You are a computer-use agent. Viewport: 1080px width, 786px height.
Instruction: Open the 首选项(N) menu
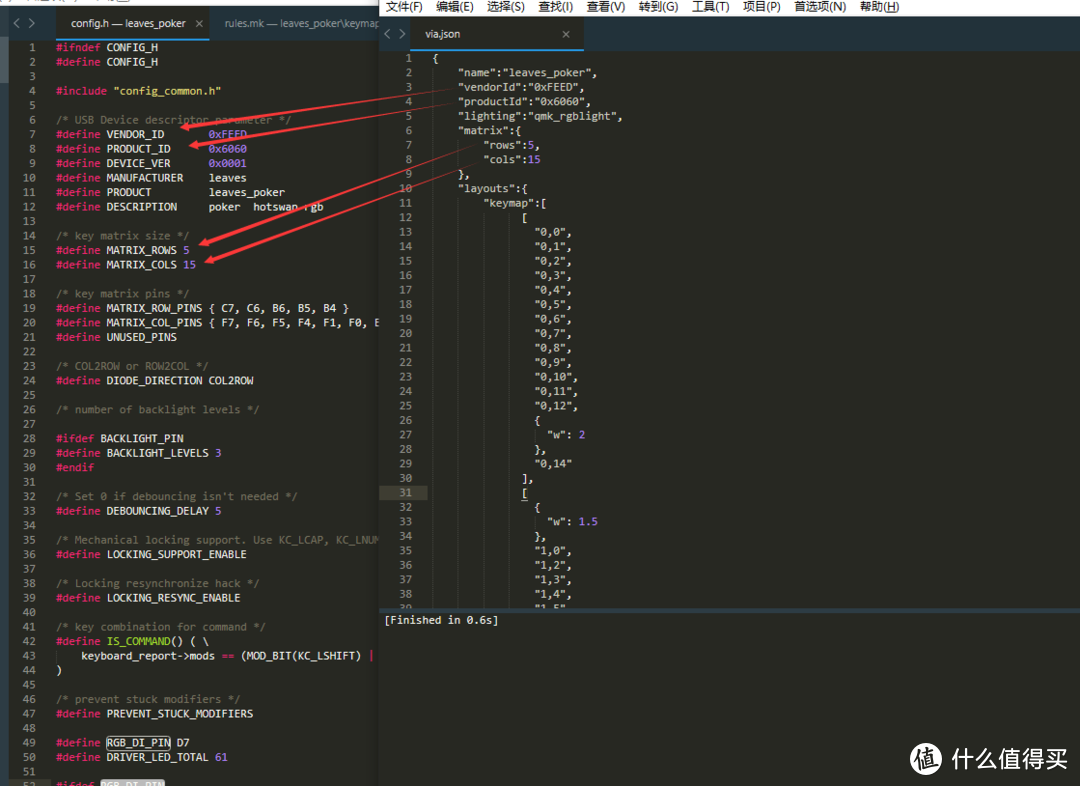click(x=820, y=7)
